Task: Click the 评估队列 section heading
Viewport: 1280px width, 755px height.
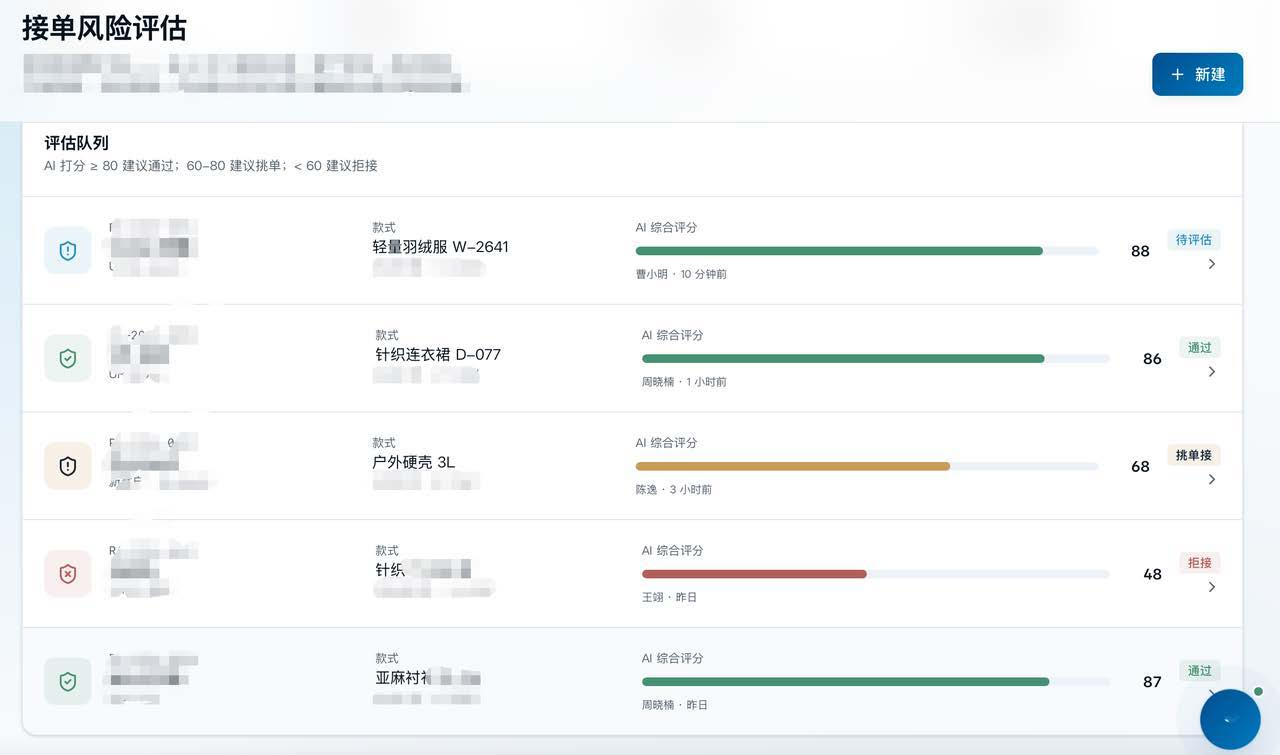Action: click(76, 143)
